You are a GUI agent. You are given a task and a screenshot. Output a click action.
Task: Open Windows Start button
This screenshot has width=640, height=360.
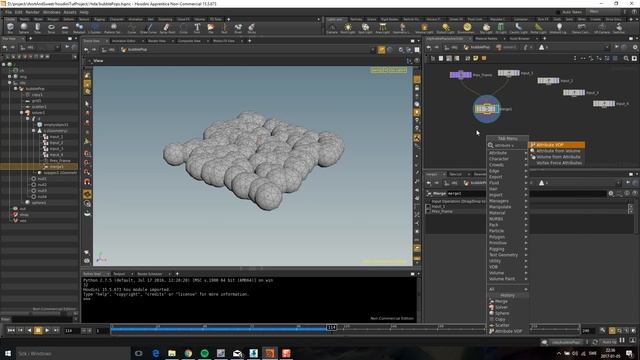coord(8,353)
